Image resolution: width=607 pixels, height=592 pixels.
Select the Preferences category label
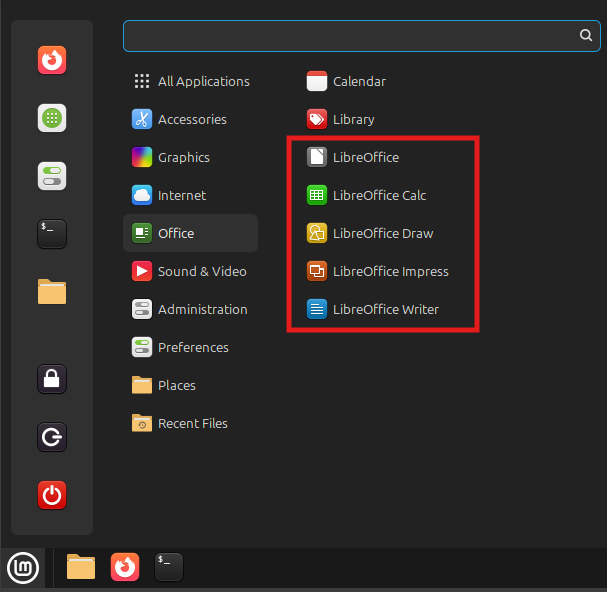(x=193, y=348)
